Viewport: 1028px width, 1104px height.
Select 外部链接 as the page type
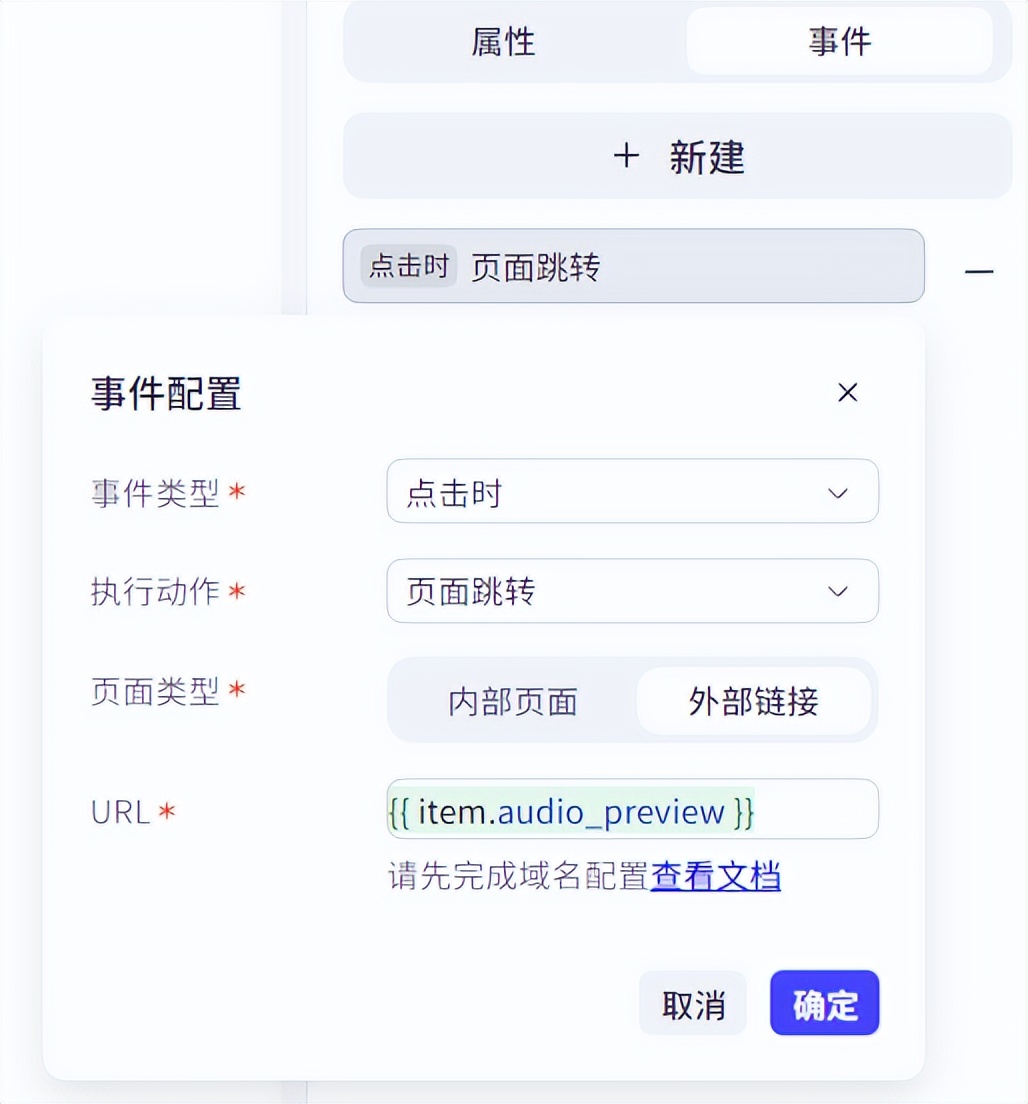coord(755,702)
